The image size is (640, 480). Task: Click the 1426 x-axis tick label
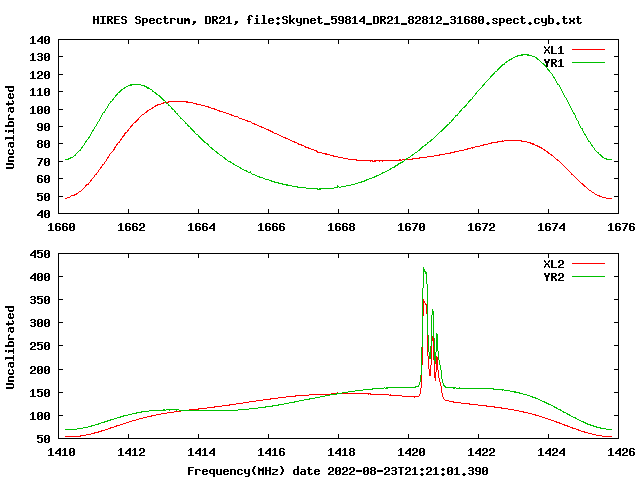pyautogui.click(x=621, y=452)
